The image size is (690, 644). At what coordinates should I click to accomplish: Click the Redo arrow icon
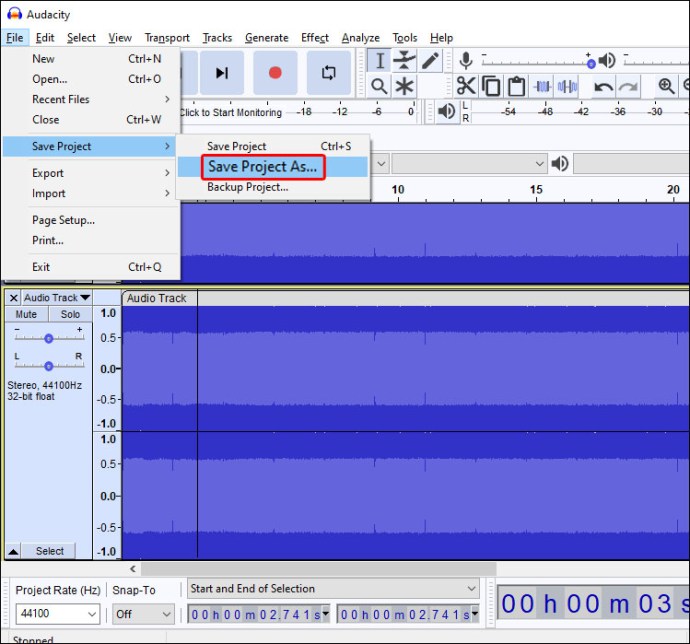point(628,87)
